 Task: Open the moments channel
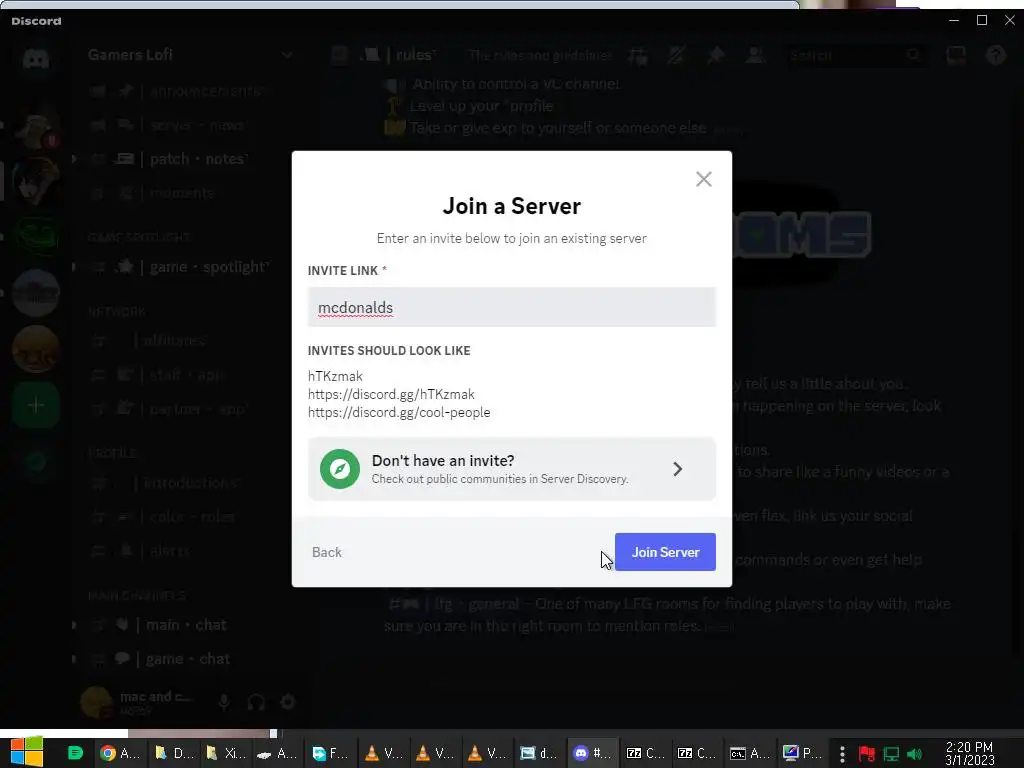(182, 193)
